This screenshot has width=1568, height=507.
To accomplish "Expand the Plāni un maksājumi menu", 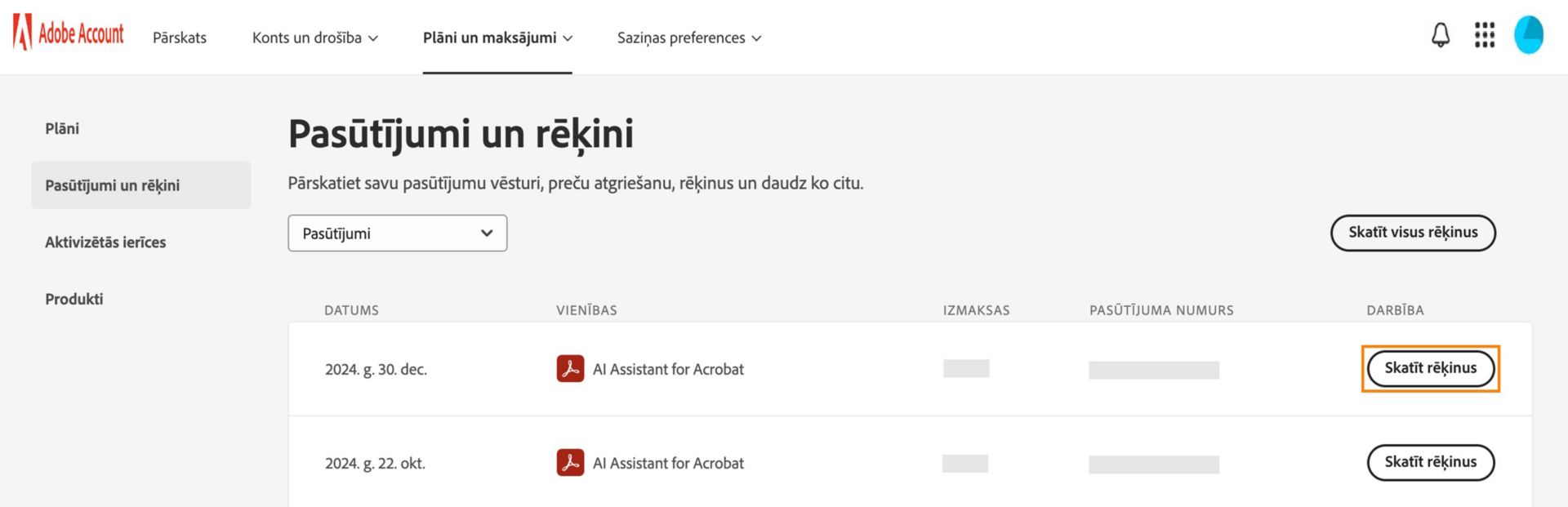I will (497, 38).
